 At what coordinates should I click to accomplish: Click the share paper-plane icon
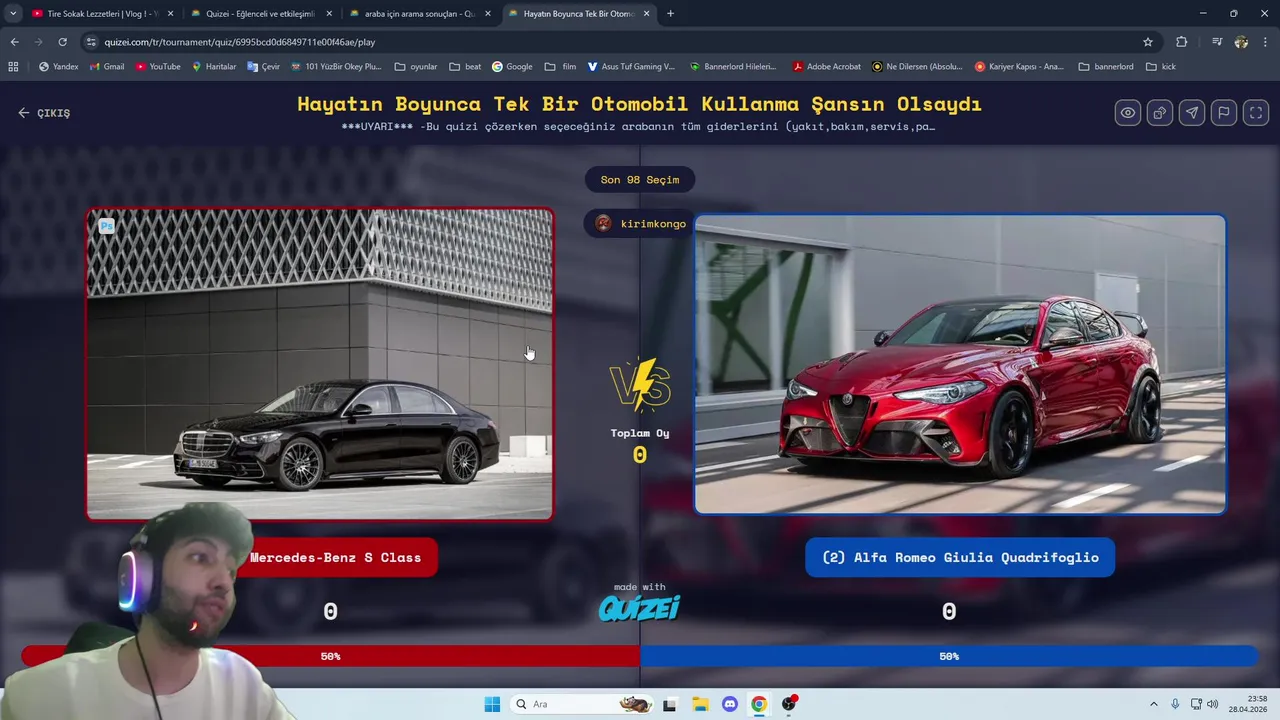click(x=1192, y=113)
